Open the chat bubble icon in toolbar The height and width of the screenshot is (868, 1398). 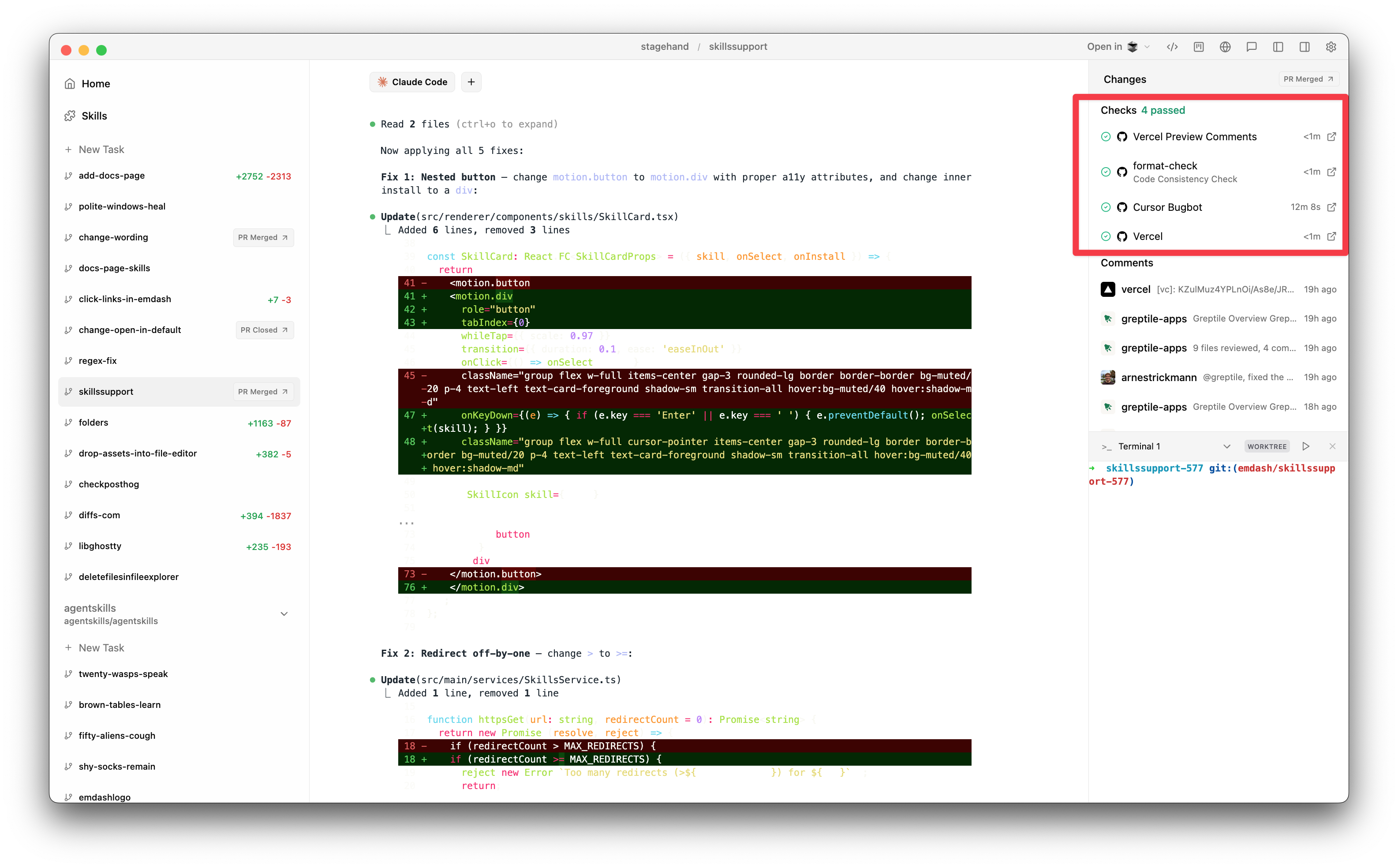pyautogui.click(x=1251, y=47)
